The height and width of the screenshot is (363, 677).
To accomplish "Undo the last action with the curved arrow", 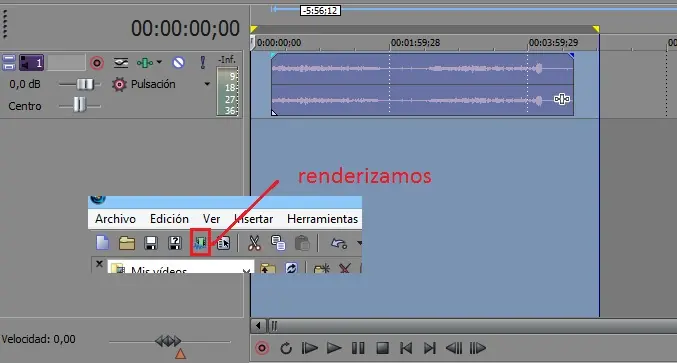I will [x=338, y=243].
